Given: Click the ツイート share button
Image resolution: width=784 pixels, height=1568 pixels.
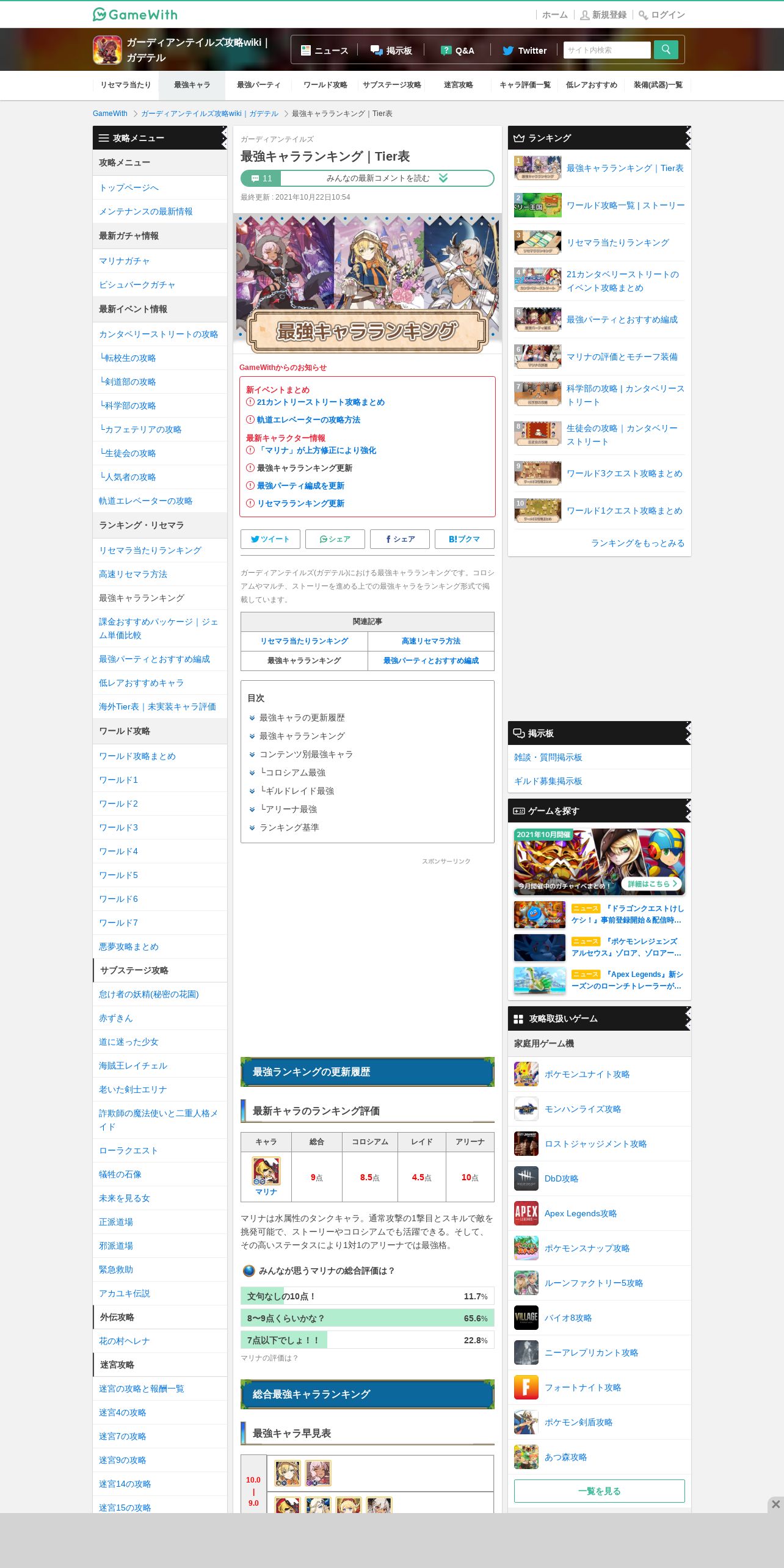Looking at the screenshot, I should pos(270,539).
